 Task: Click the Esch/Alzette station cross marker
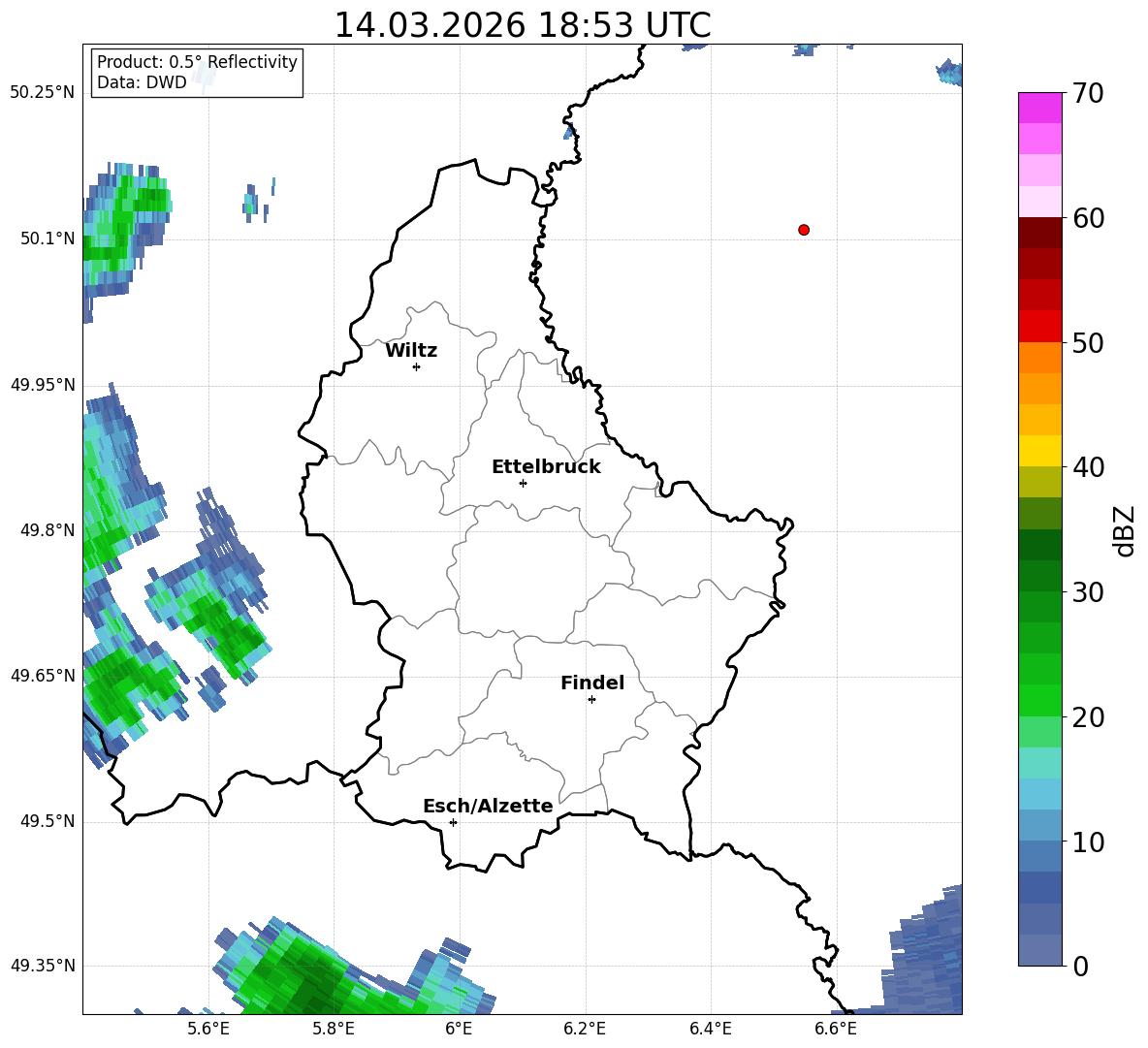pyautogui.click(x=453, y=822)
